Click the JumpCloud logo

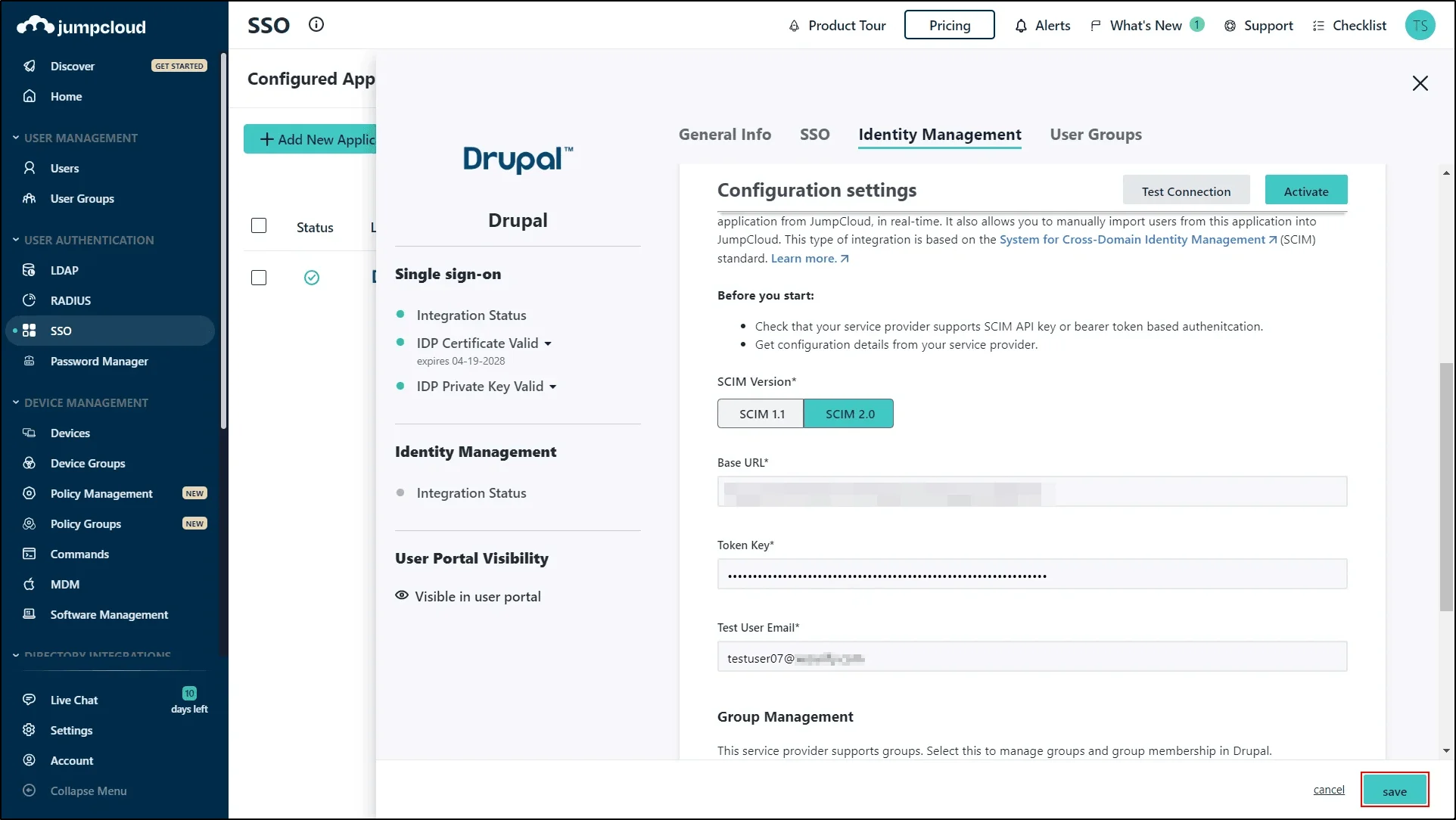81,26
